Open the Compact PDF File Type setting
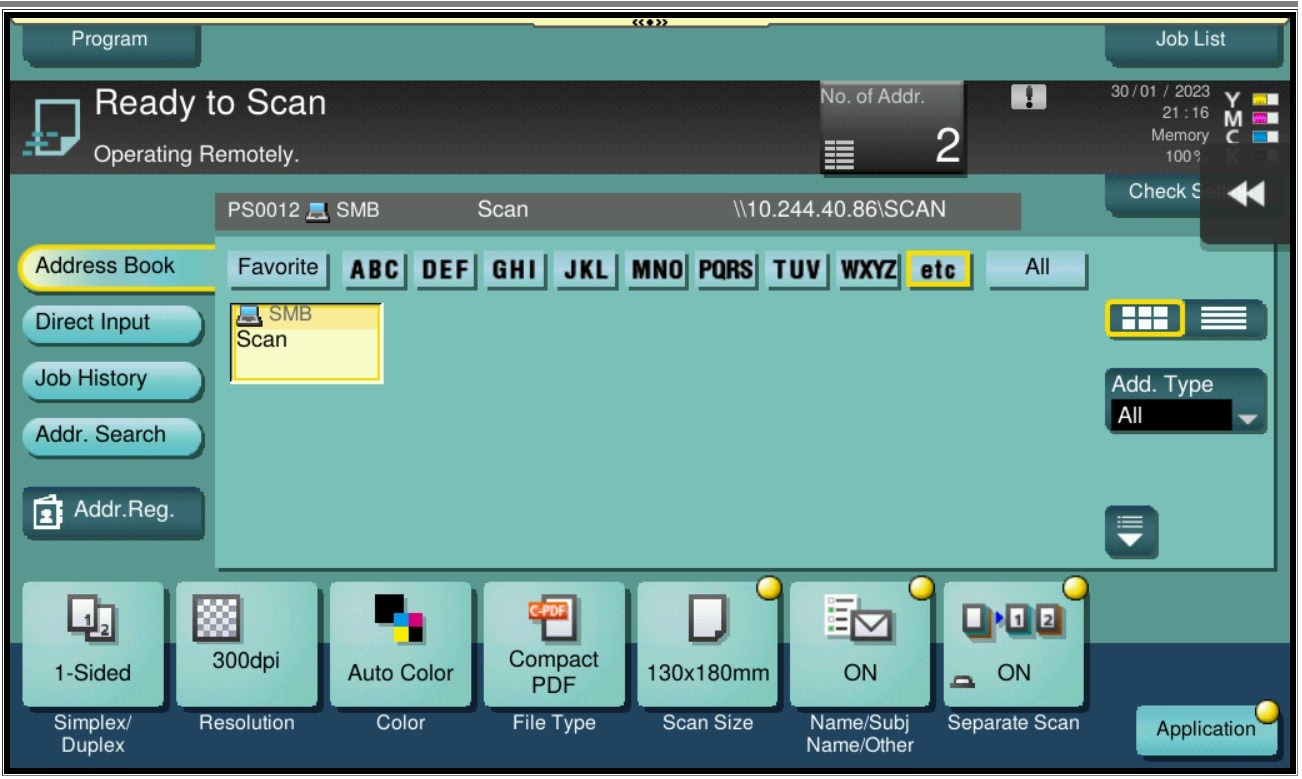 554,645
